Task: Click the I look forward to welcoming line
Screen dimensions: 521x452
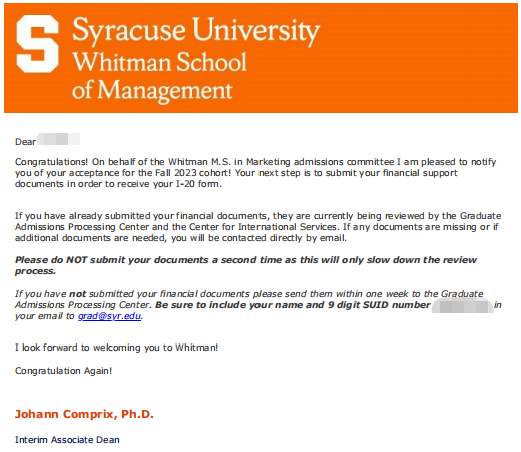Action: point(116,348)
